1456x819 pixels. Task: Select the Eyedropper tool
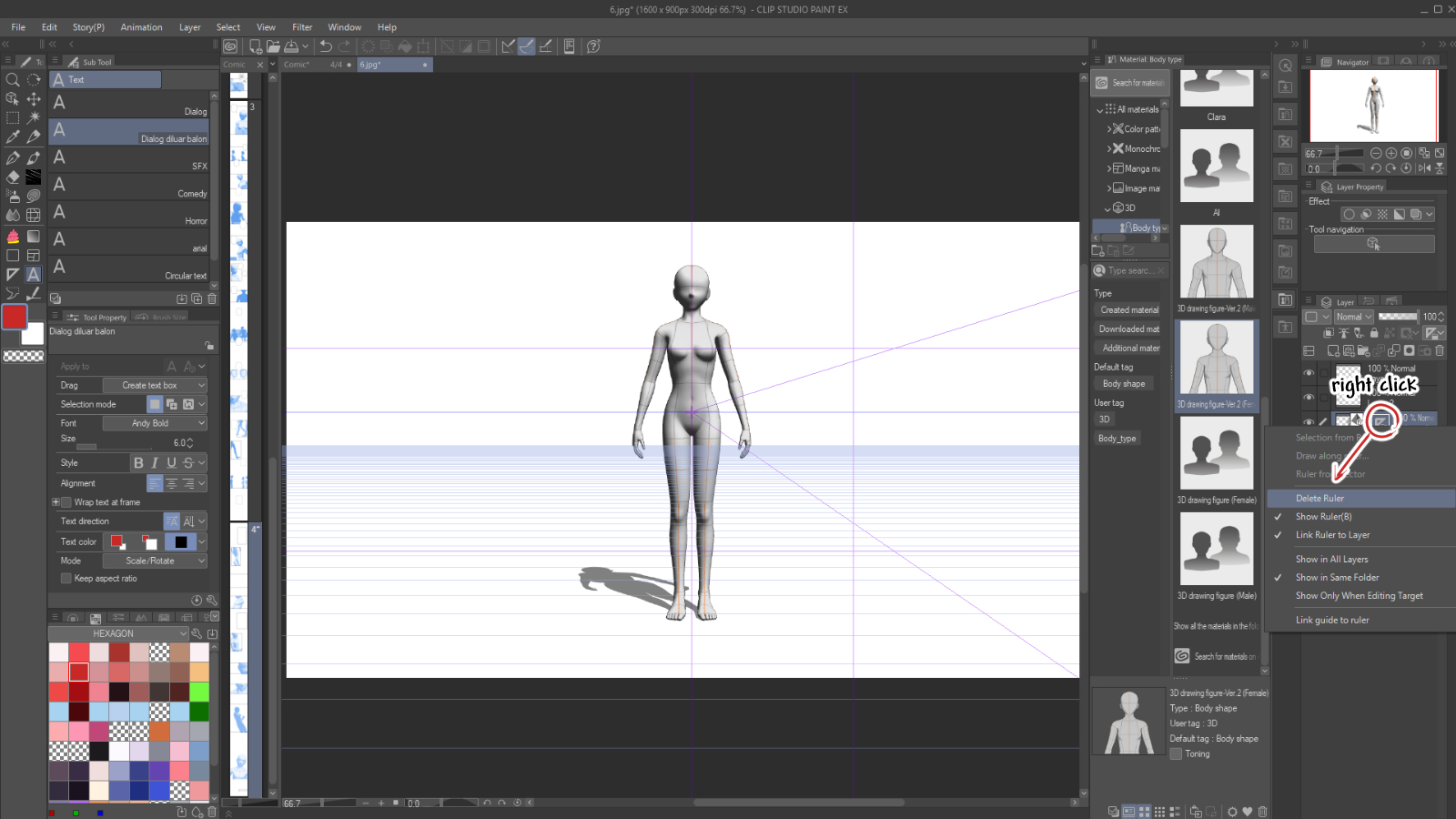[13, 137]
